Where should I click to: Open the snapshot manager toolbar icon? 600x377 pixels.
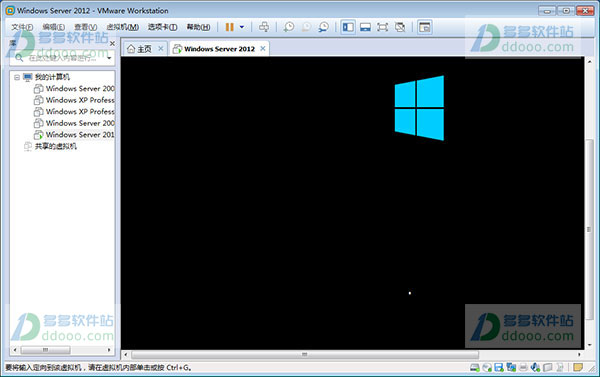(x=324, y=27)
